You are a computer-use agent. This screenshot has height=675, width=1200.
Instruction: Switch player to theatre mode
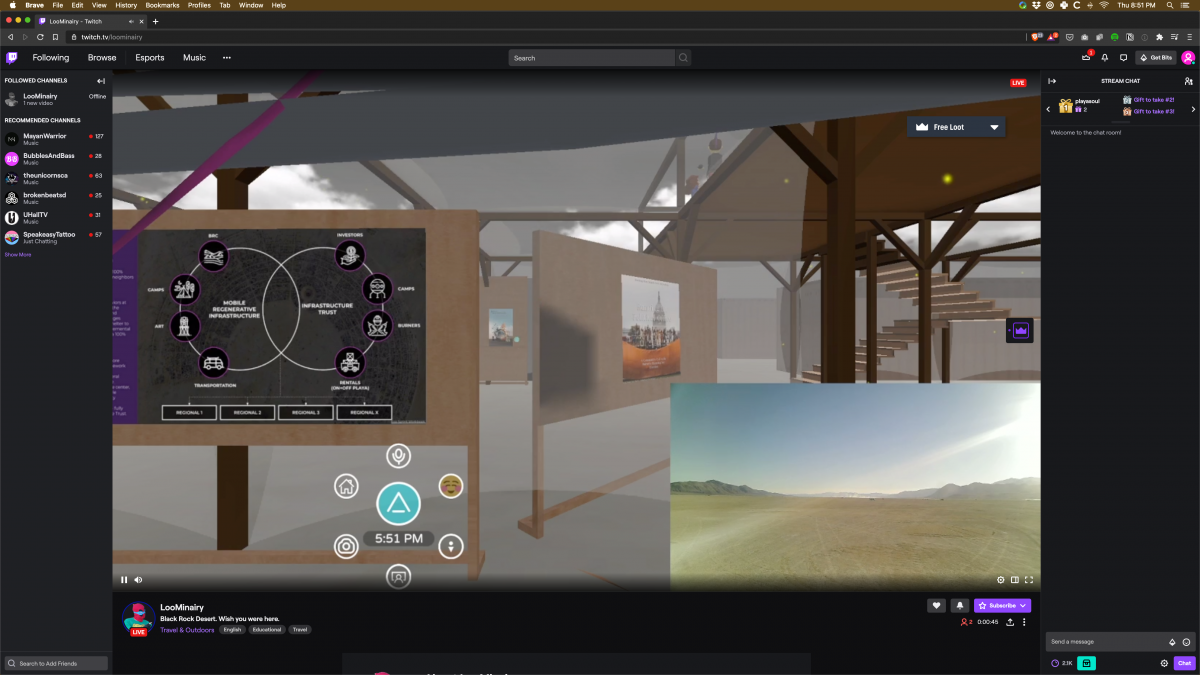tap(1014, 580)
